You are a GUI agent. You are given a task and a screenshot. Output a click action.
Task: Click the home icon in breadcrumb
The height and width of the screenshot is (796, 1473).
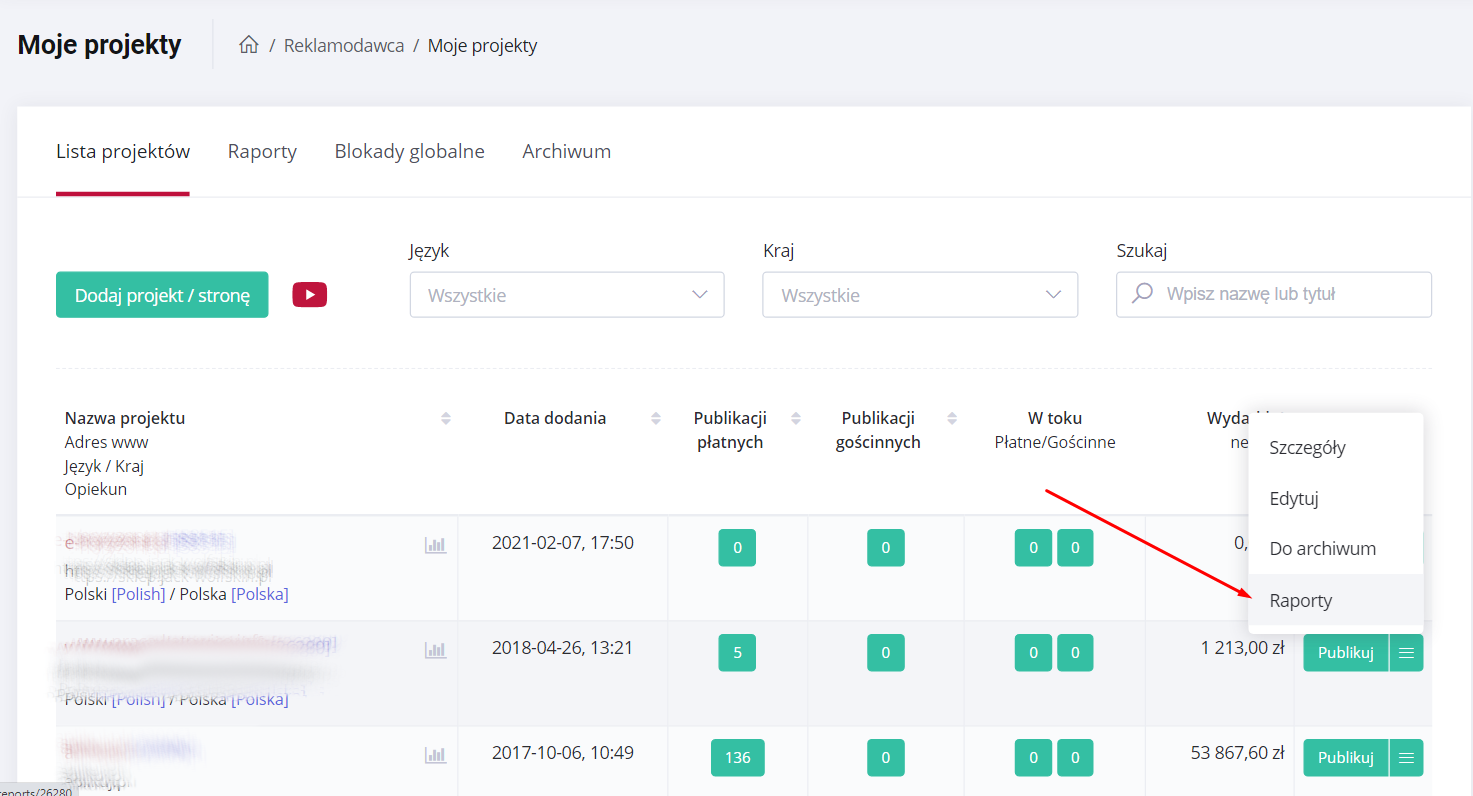click(249, 45)
